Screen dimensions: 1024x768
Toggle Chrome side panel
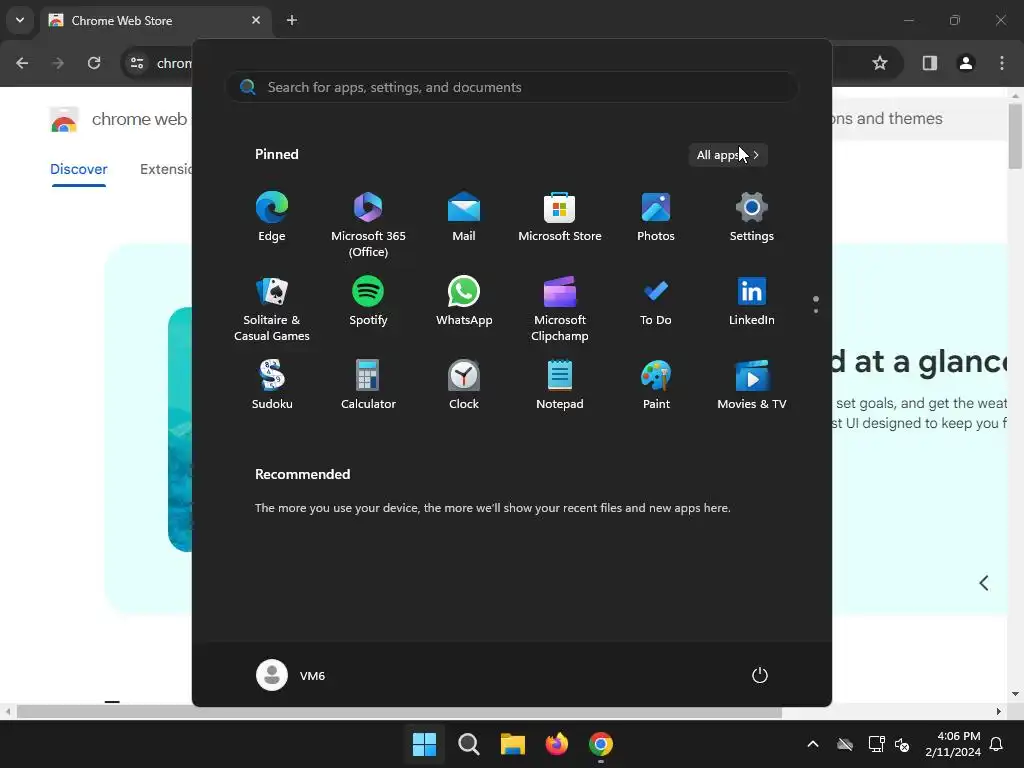tap(930, 63)
